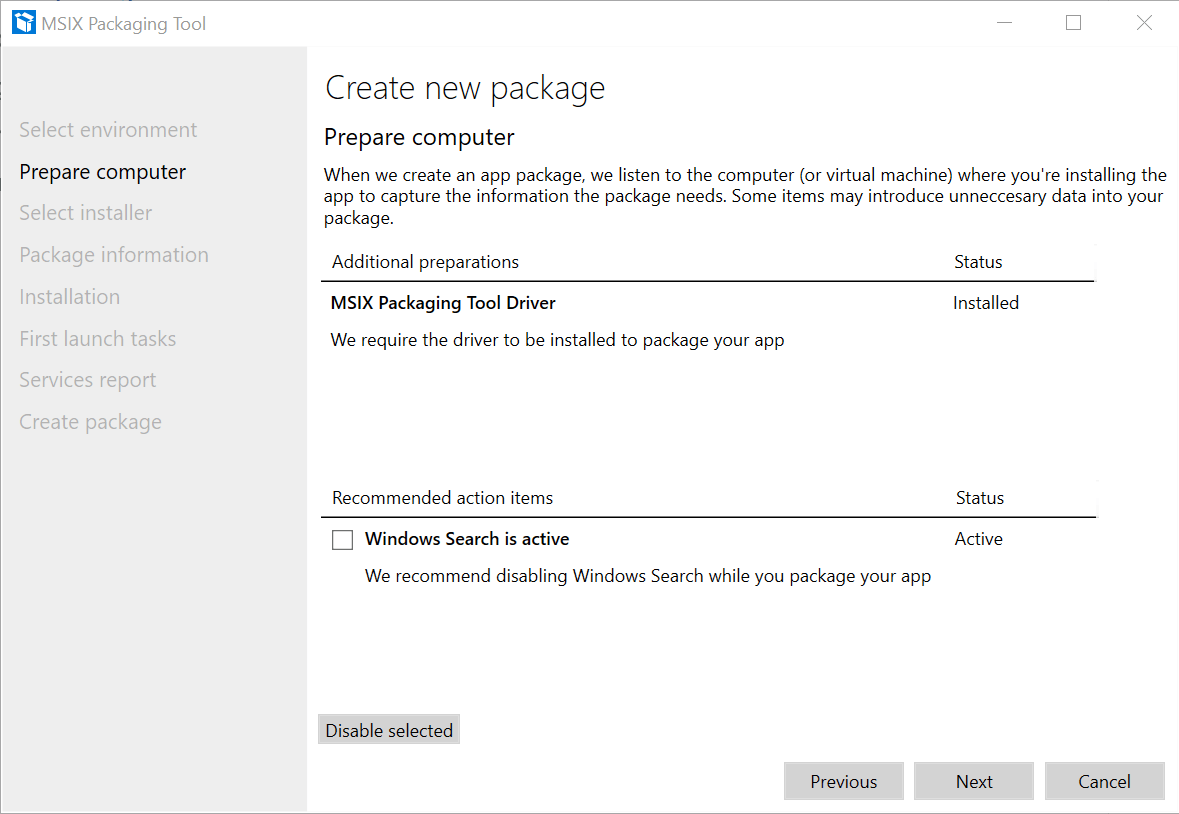Click the MSIX Packaging Tool Driver row
The width and height of the screenshot is (1179, 814).
[443, 302]
